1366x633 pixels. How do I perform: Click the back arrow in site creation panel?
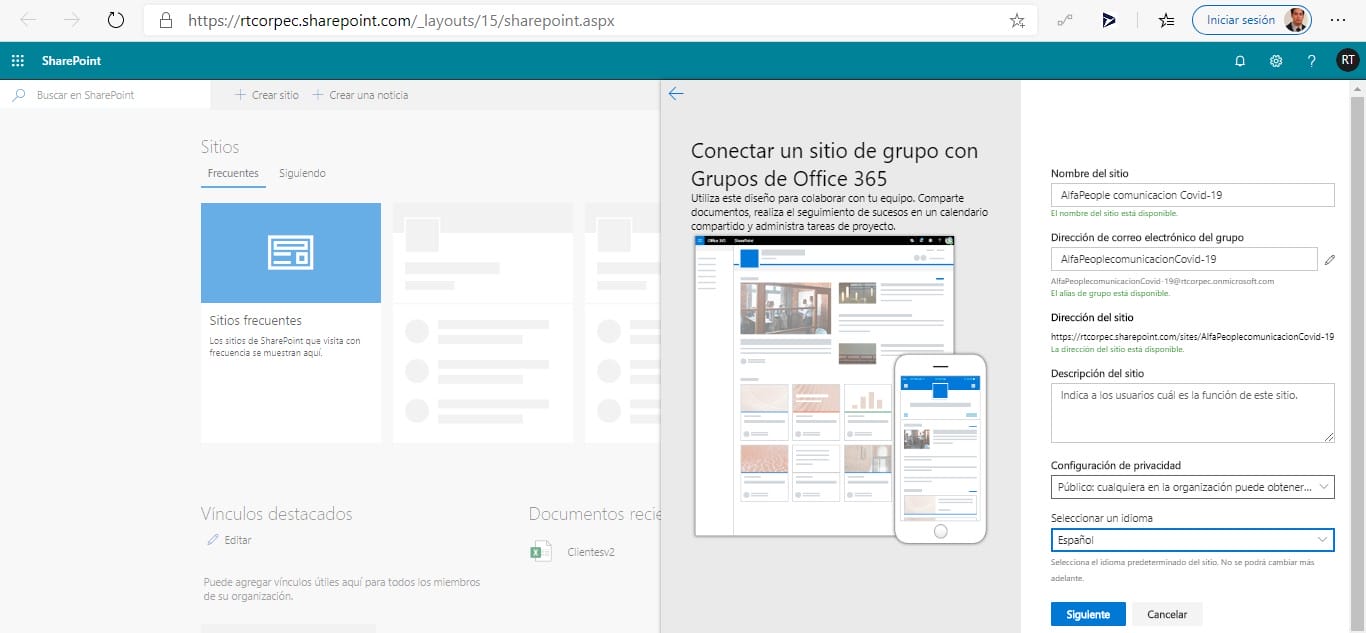[676, 94]
